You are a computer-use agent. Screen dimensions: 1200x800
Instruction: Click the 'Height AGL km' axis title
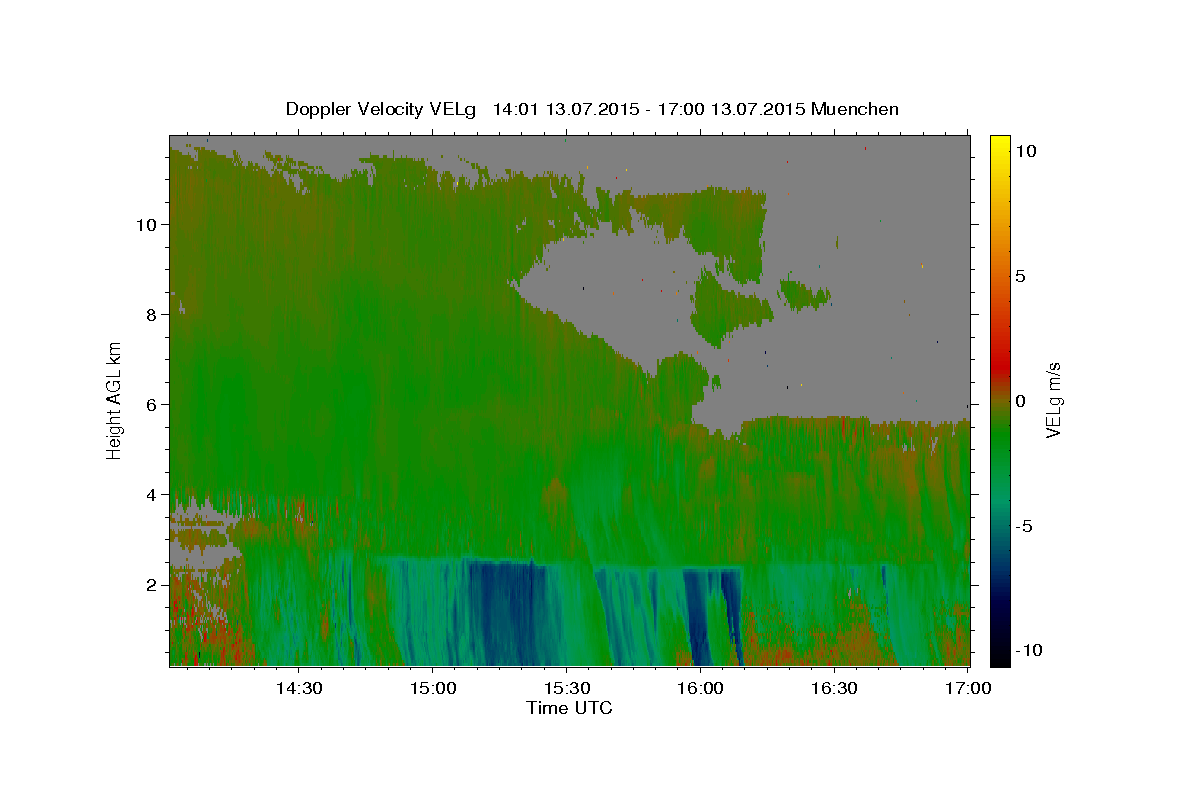pyautogui.click(x=115, y=400)
